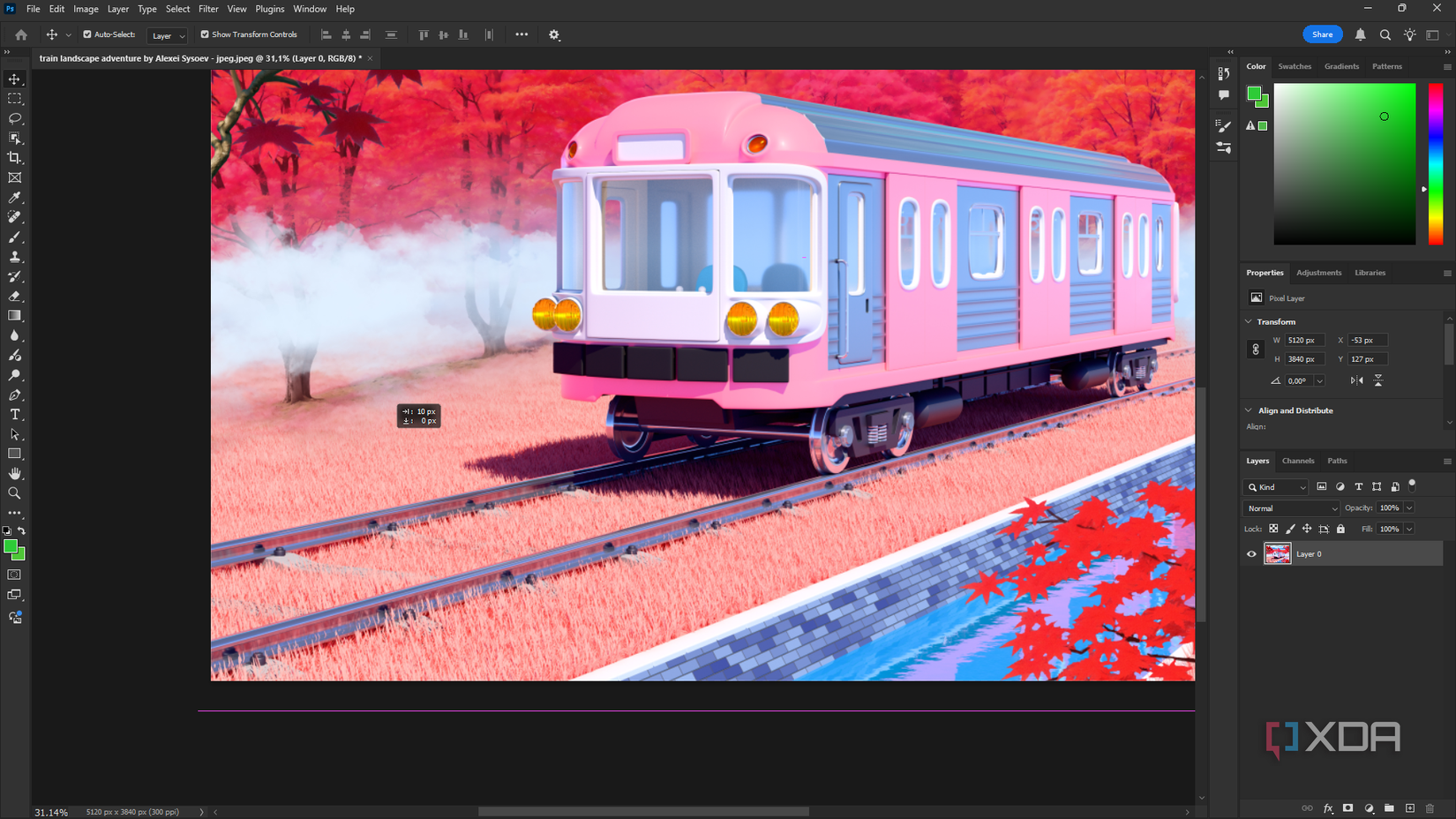The width and height of the screenshot is (1456, 819).
Task: Click the Home icon in options bar
Action: 21,35
